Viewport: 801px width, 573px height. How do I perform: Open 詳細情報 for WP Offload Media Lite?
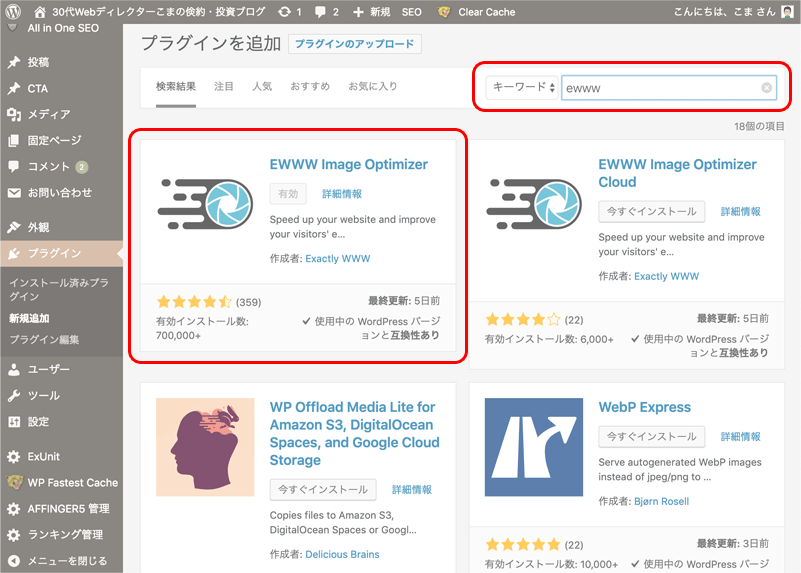click(412, 489)
